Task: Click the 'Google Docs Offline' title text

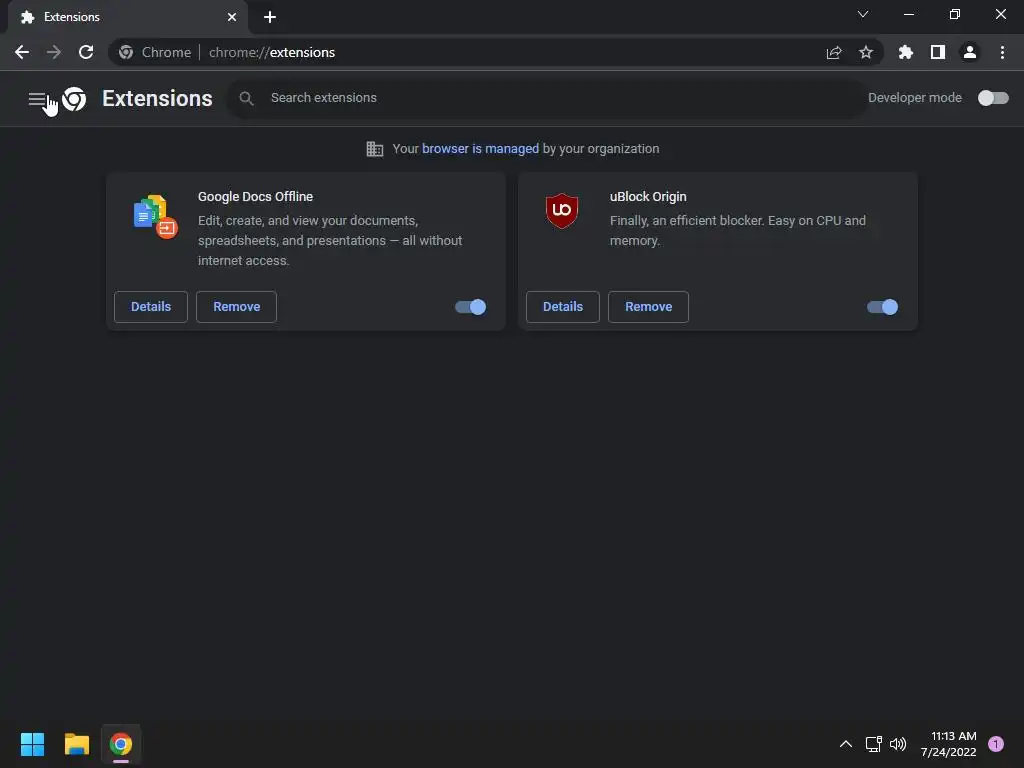Action: [x=255, y=197]
